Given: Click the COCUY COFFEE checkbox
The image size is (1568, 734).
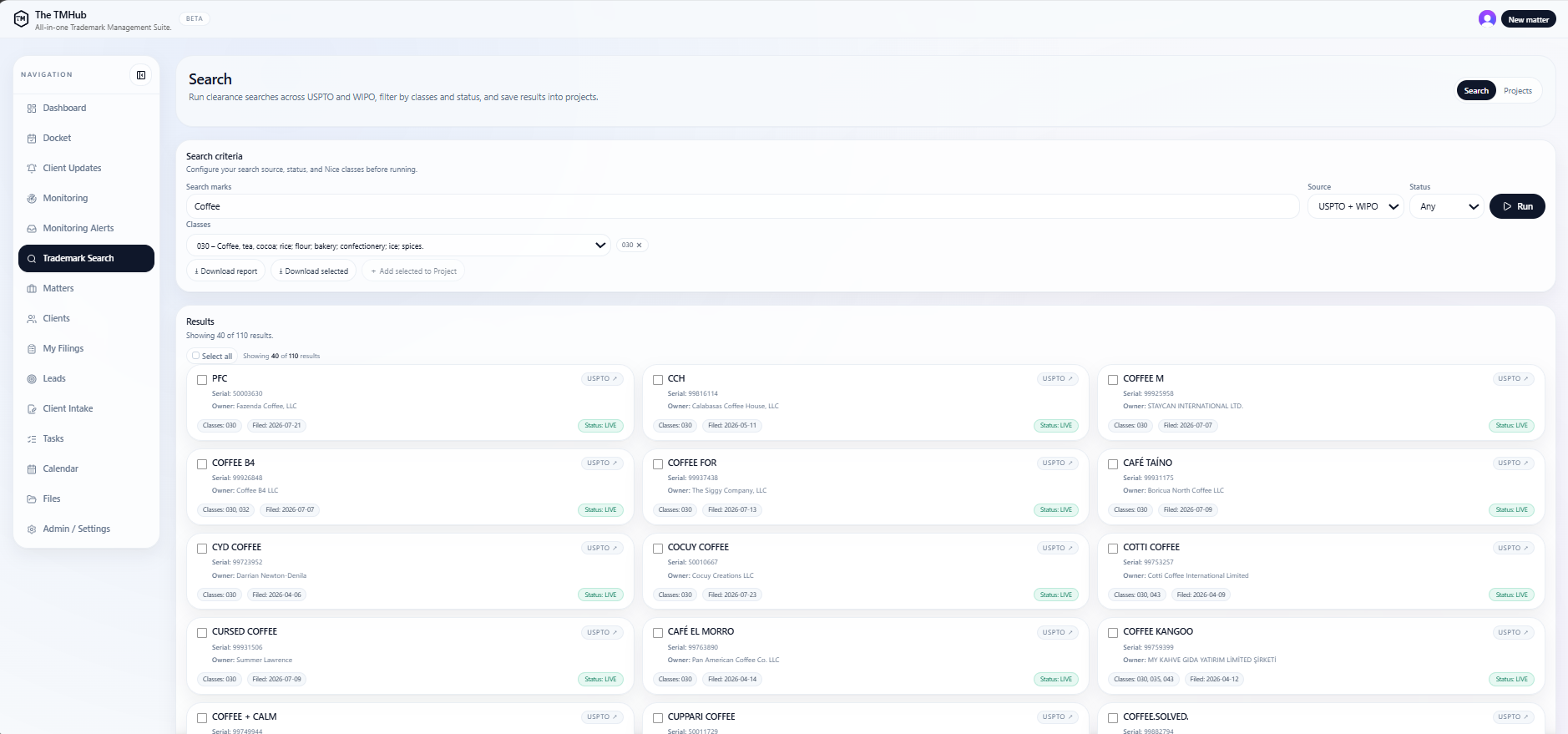Looking at the screenshot, I should 658,549.
